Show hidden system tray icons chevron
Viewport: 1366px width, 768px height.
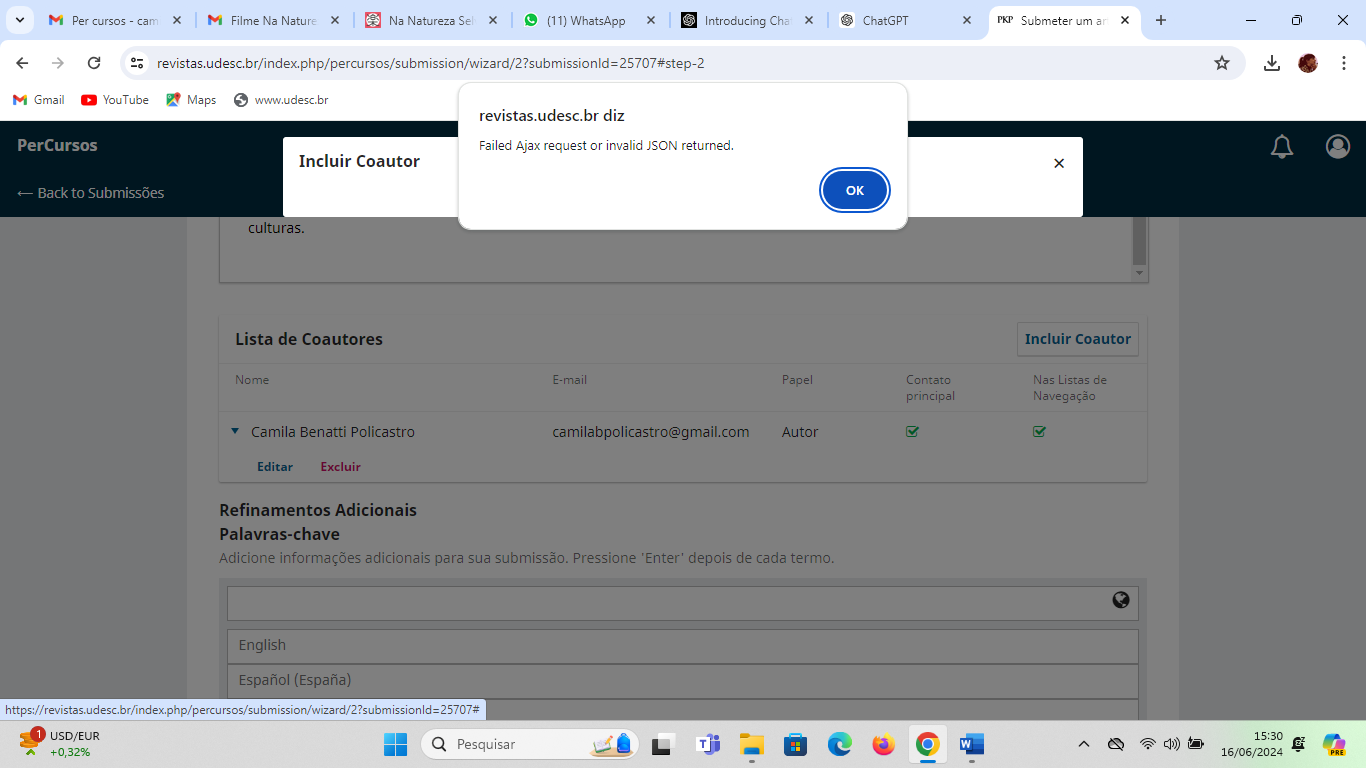[1083, 744]
